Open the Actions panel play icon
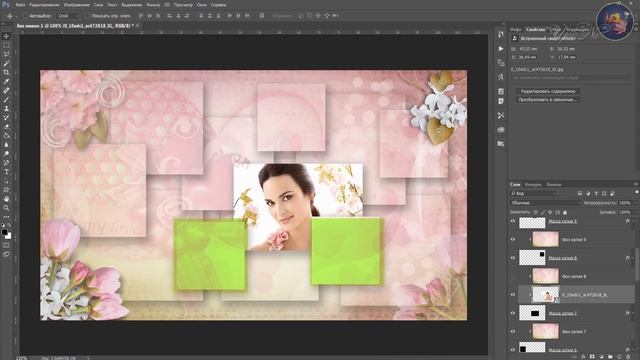640x360 pixels. coord(501,49)
